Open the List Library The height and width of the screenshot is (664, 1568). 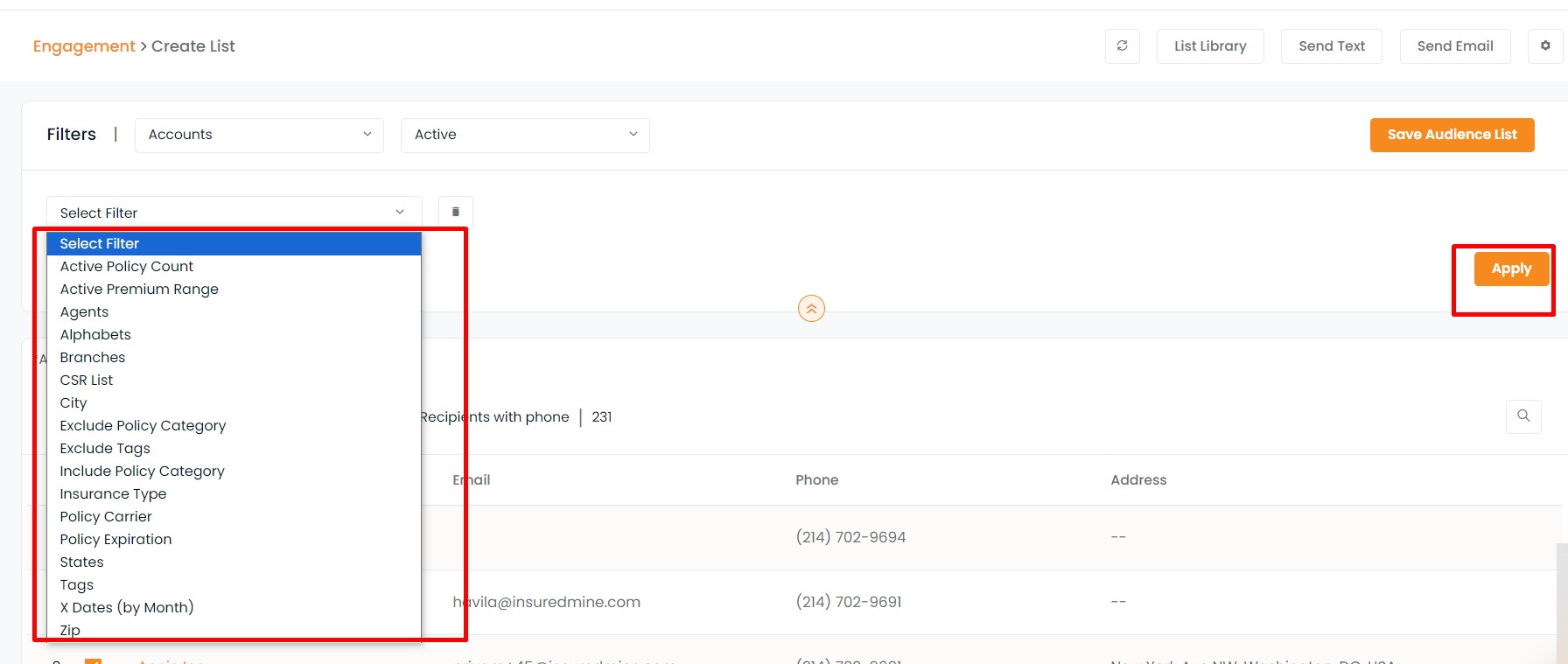1210,46
